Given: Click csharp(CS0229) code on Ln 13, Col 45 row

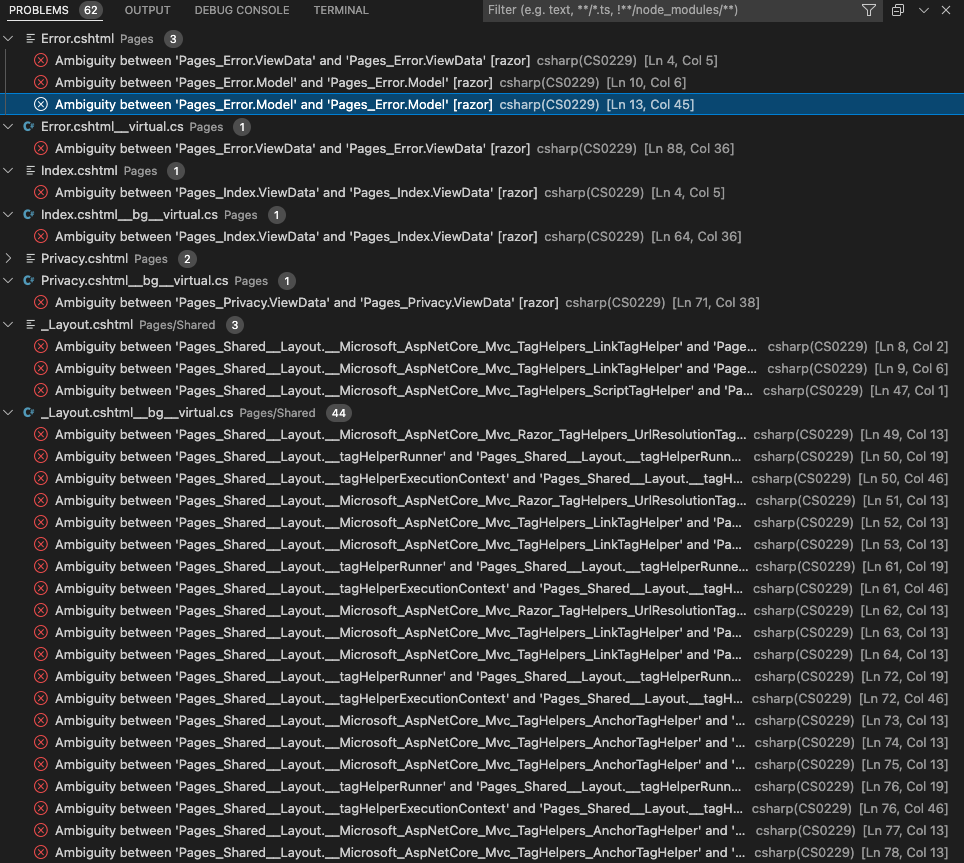Looking at the screenshot, I should click(x=549, y=104).
